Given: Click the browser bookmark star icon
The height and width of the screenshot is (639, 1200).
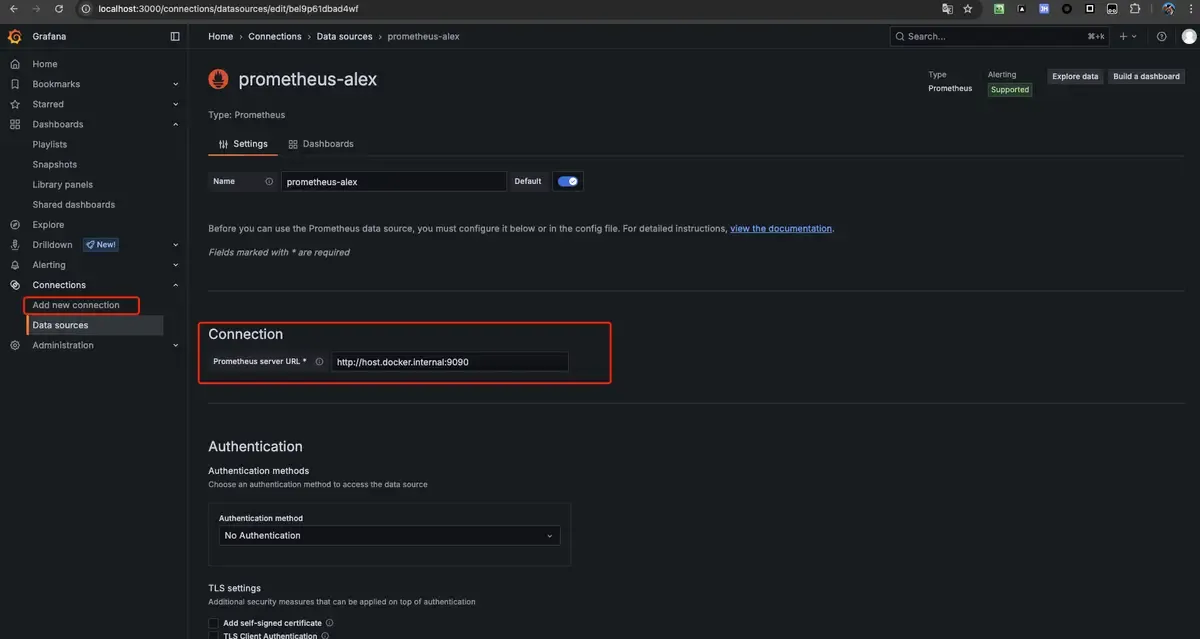Looking at the screenshot, I should [967, 9].
